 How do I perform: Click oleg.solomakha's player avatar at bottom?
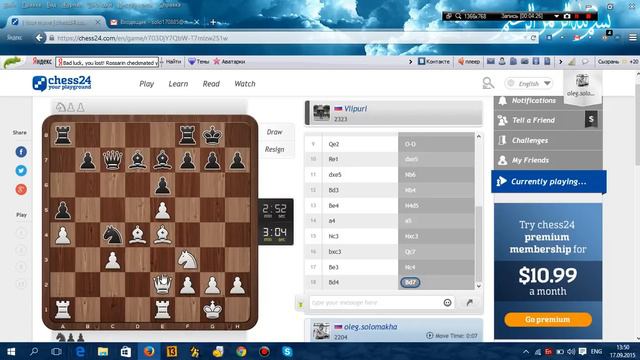tap(321, 331)
